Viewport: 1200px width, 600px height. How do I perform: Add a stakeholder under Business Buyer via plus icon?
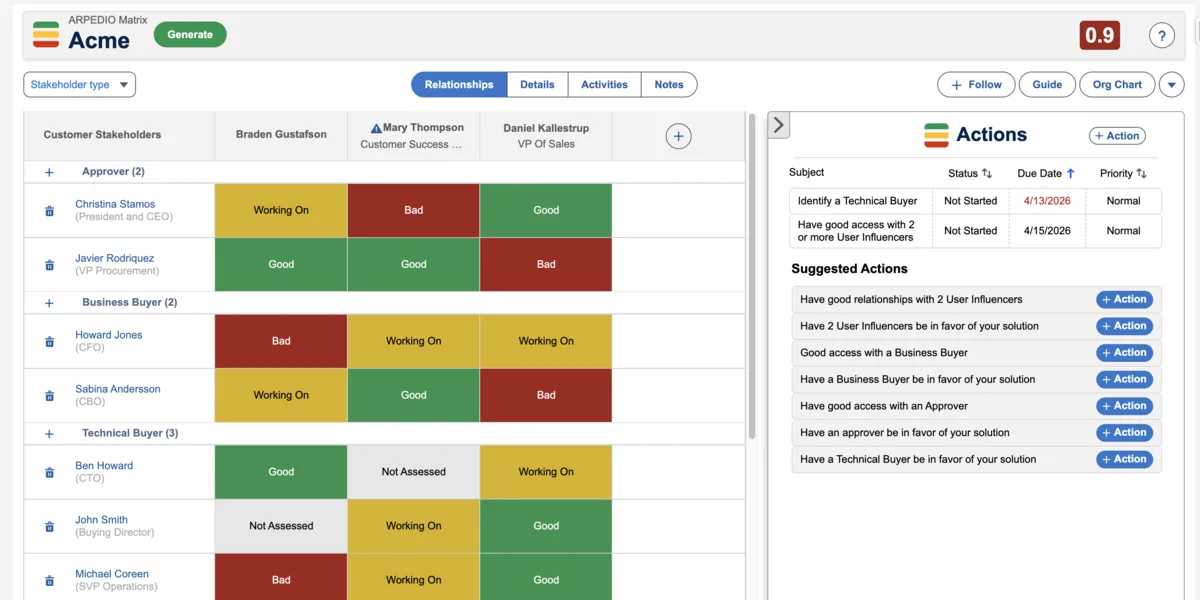tap(48, 302)
